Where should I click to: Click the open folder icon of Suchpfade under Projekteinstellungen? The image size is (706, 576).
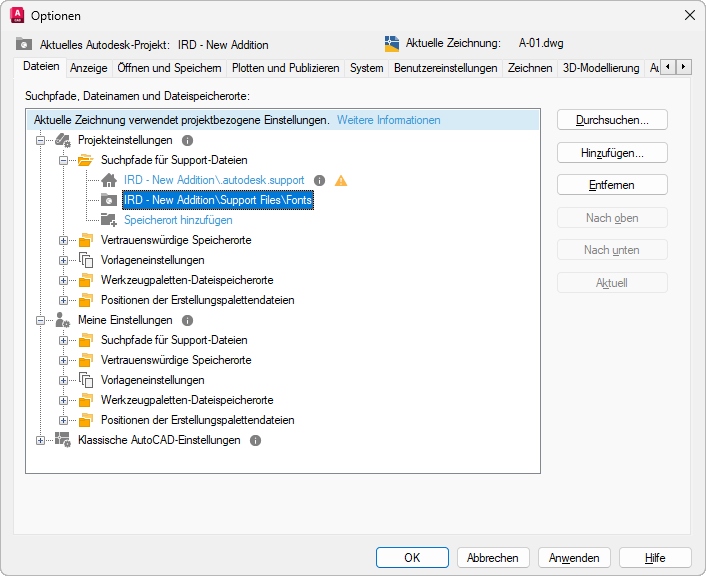coord(86,160)
